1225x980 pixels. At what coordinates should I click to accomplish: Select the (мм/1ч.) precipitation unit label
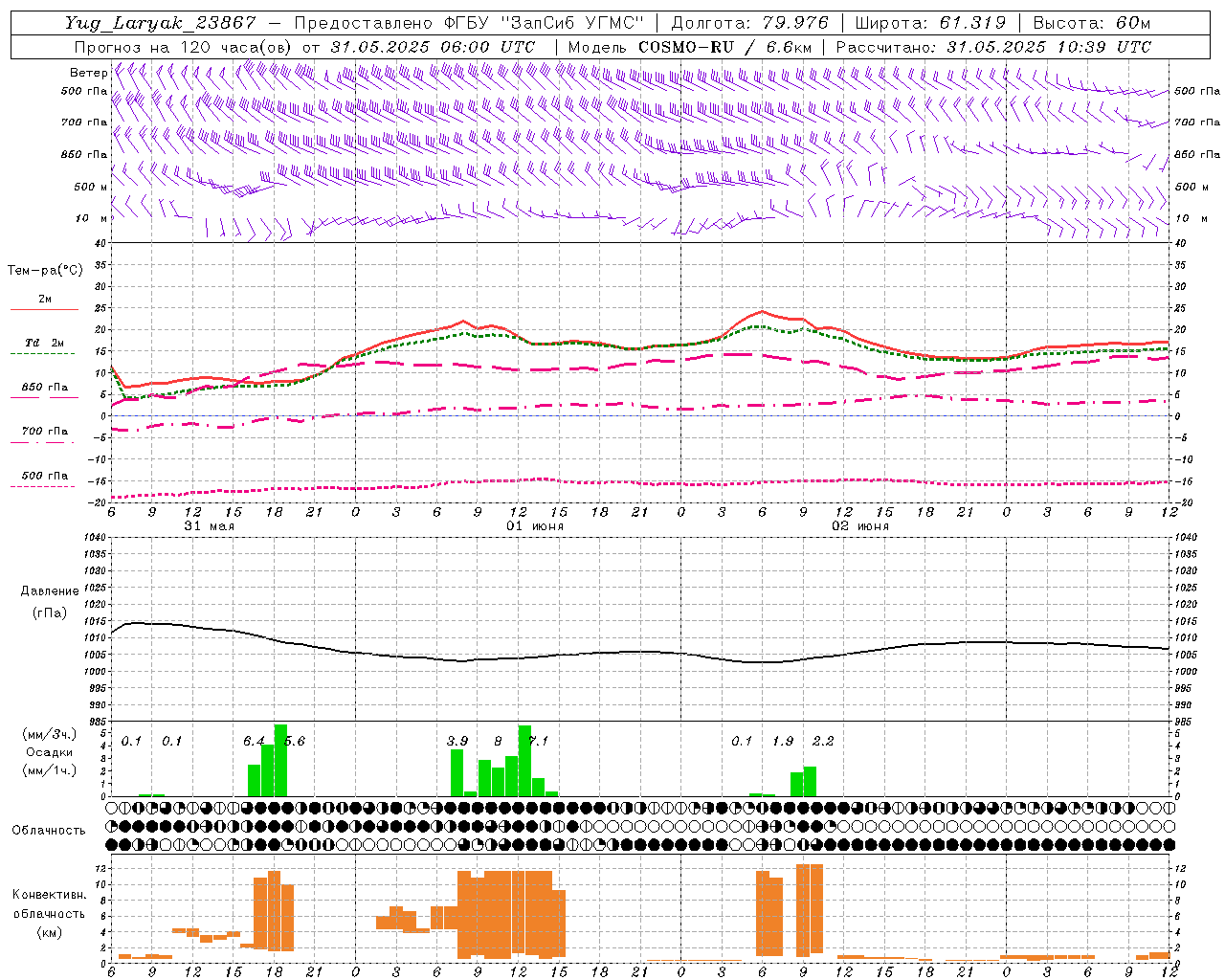[x=50, y=770]
